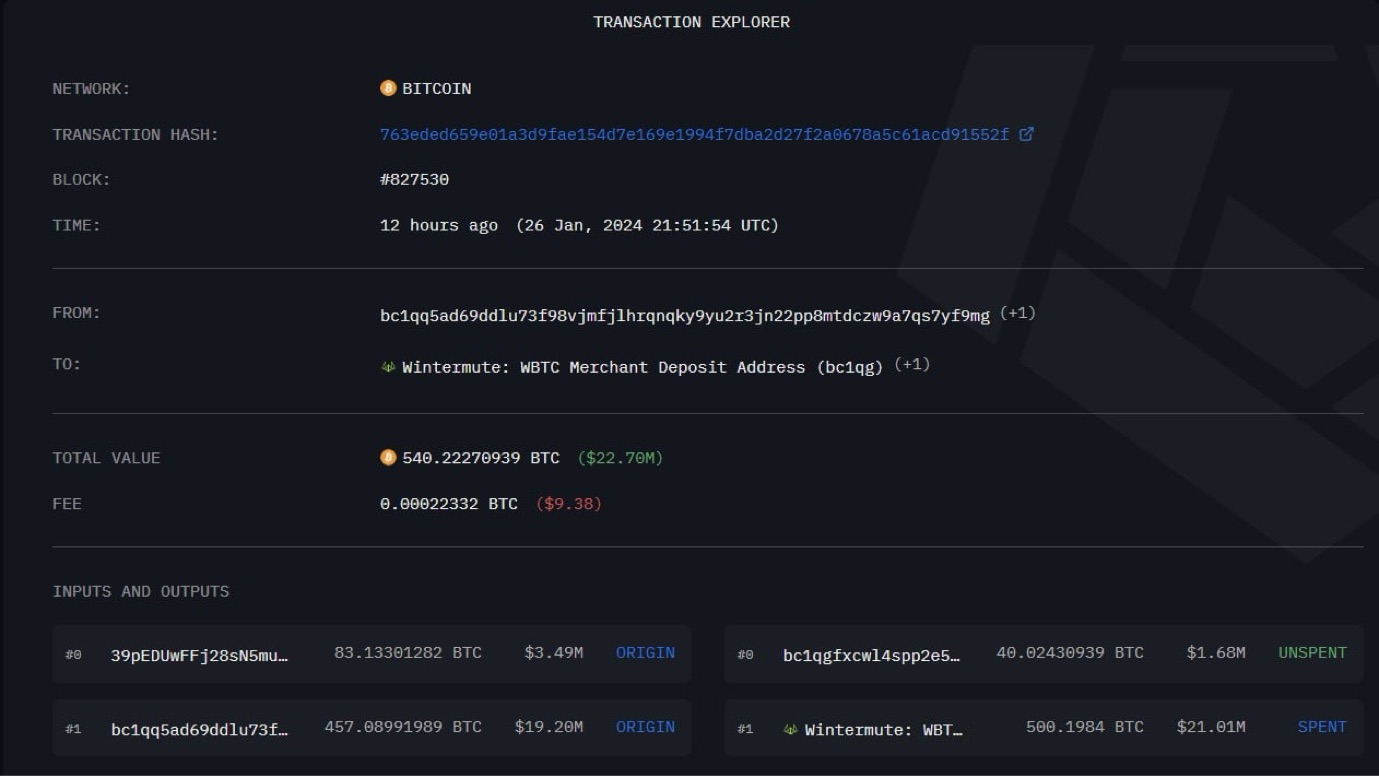Open the transaction hash link
The height and width of the screenshot is (776, 1379).
(x=694, y=134)
